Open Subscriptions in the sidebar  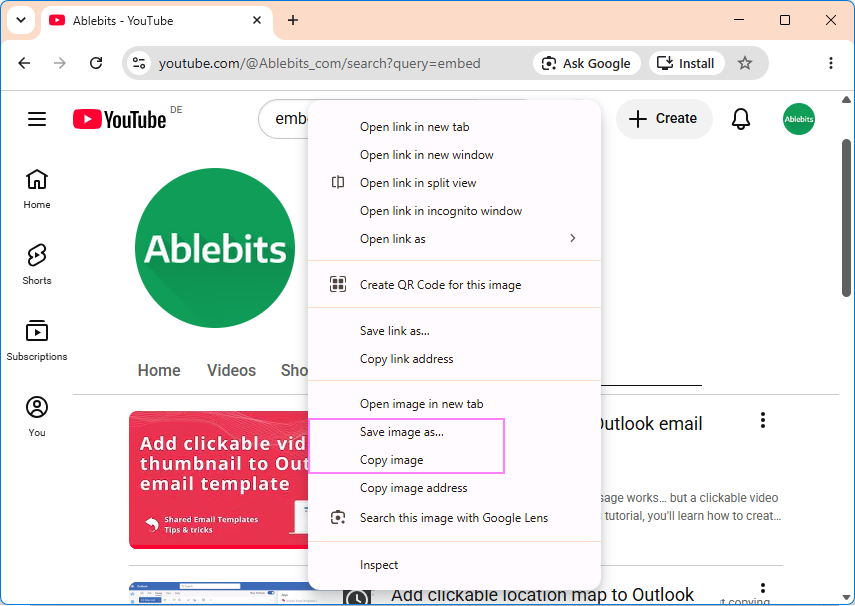tap(37, 340)
